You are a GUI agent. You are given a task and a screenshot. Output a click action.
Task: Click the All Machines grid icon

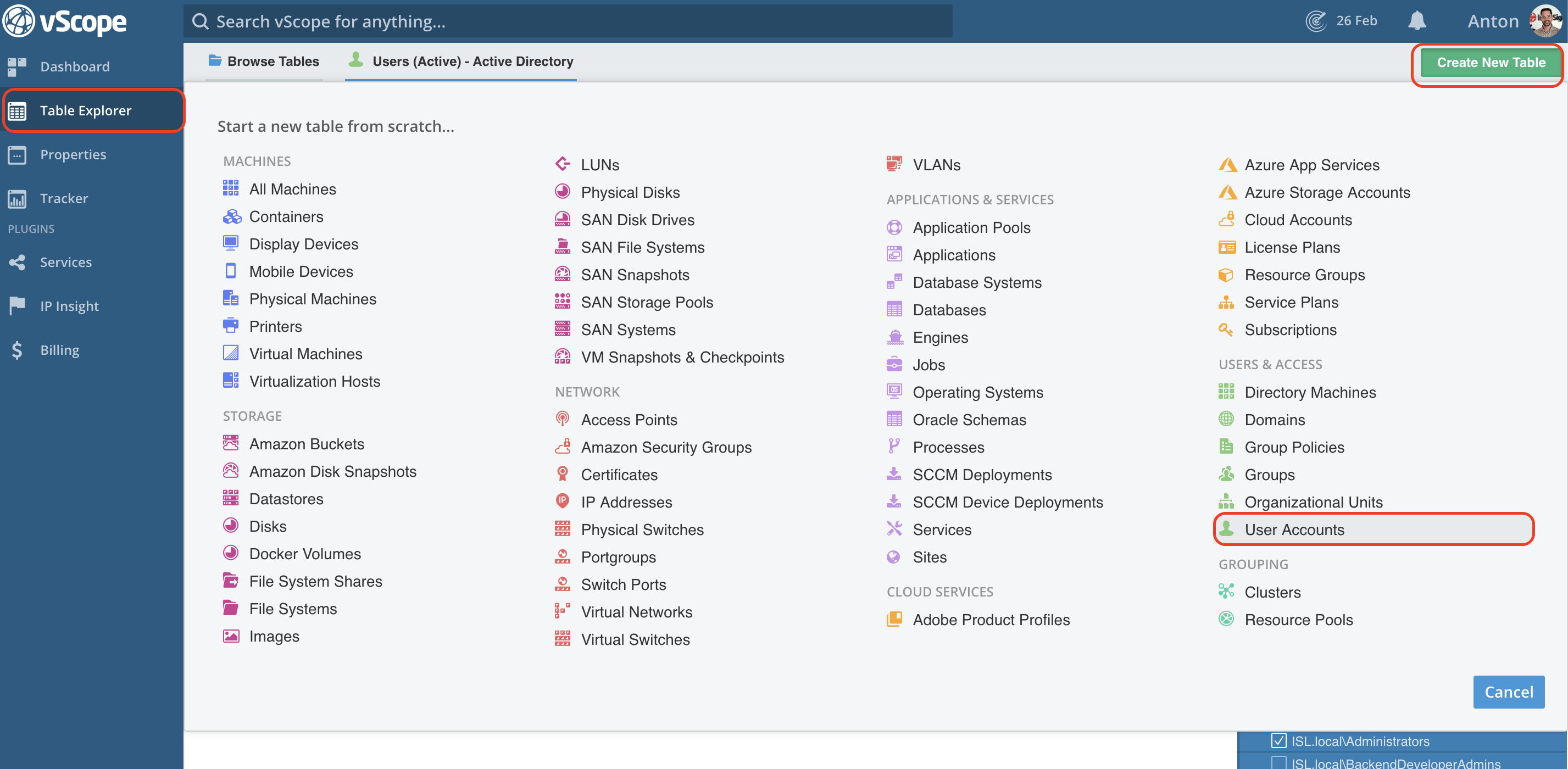pyautogui.click(x=231, y=188)
